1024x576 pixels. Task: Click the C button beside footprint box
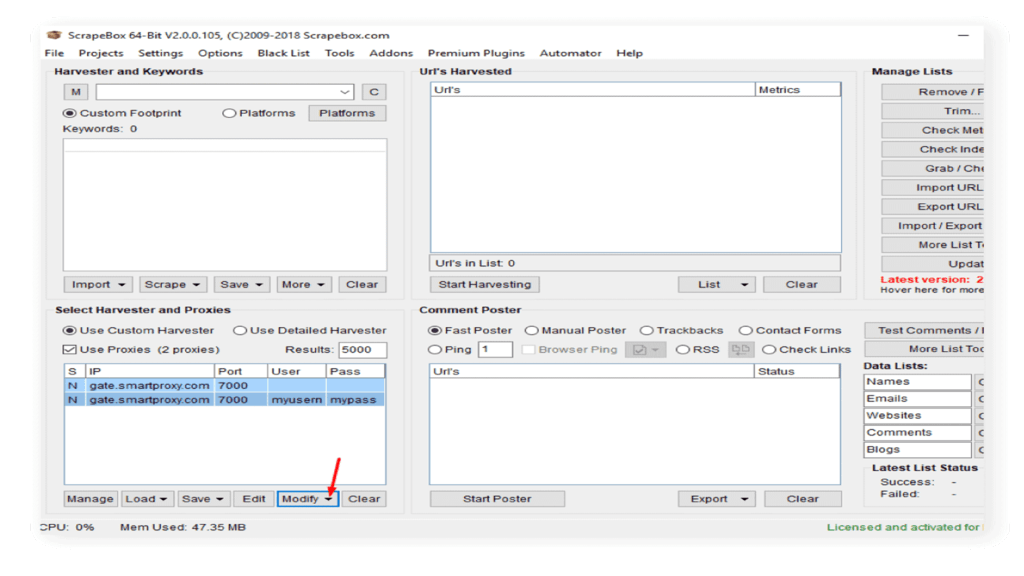tap(374, 92)
